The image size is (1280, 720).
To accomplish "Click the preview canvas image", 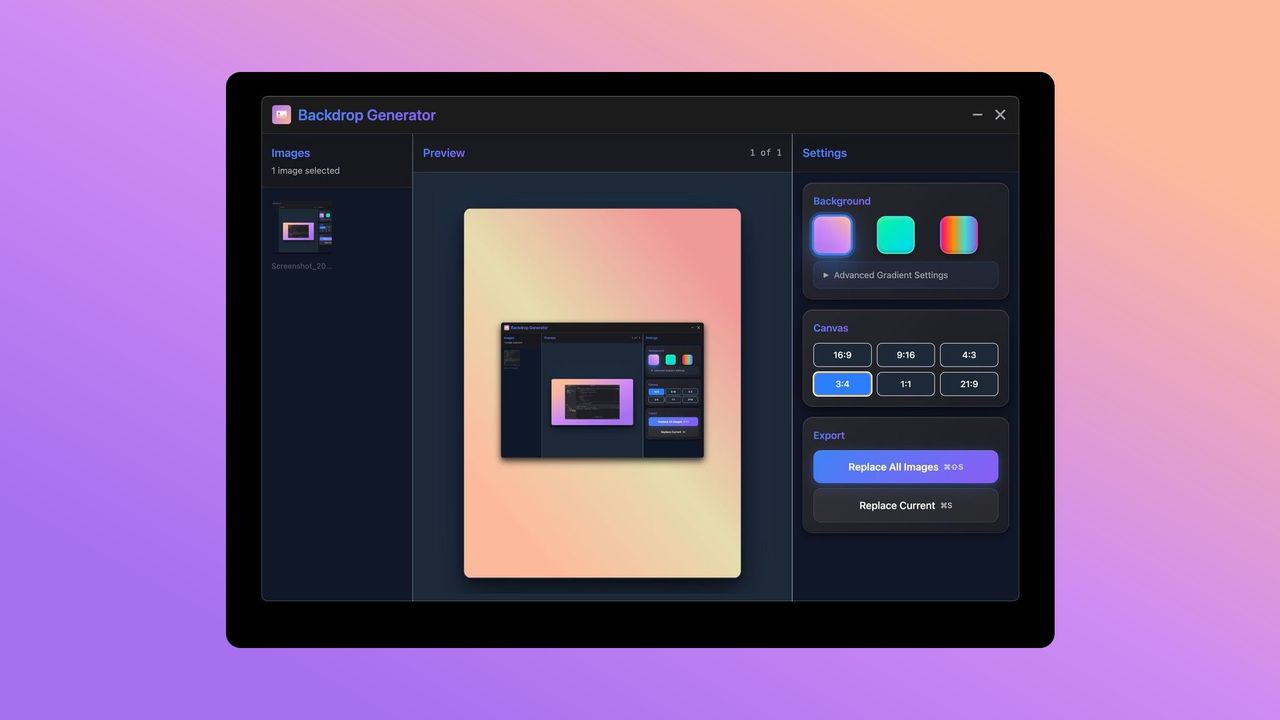I will click(x=602, y=393).
